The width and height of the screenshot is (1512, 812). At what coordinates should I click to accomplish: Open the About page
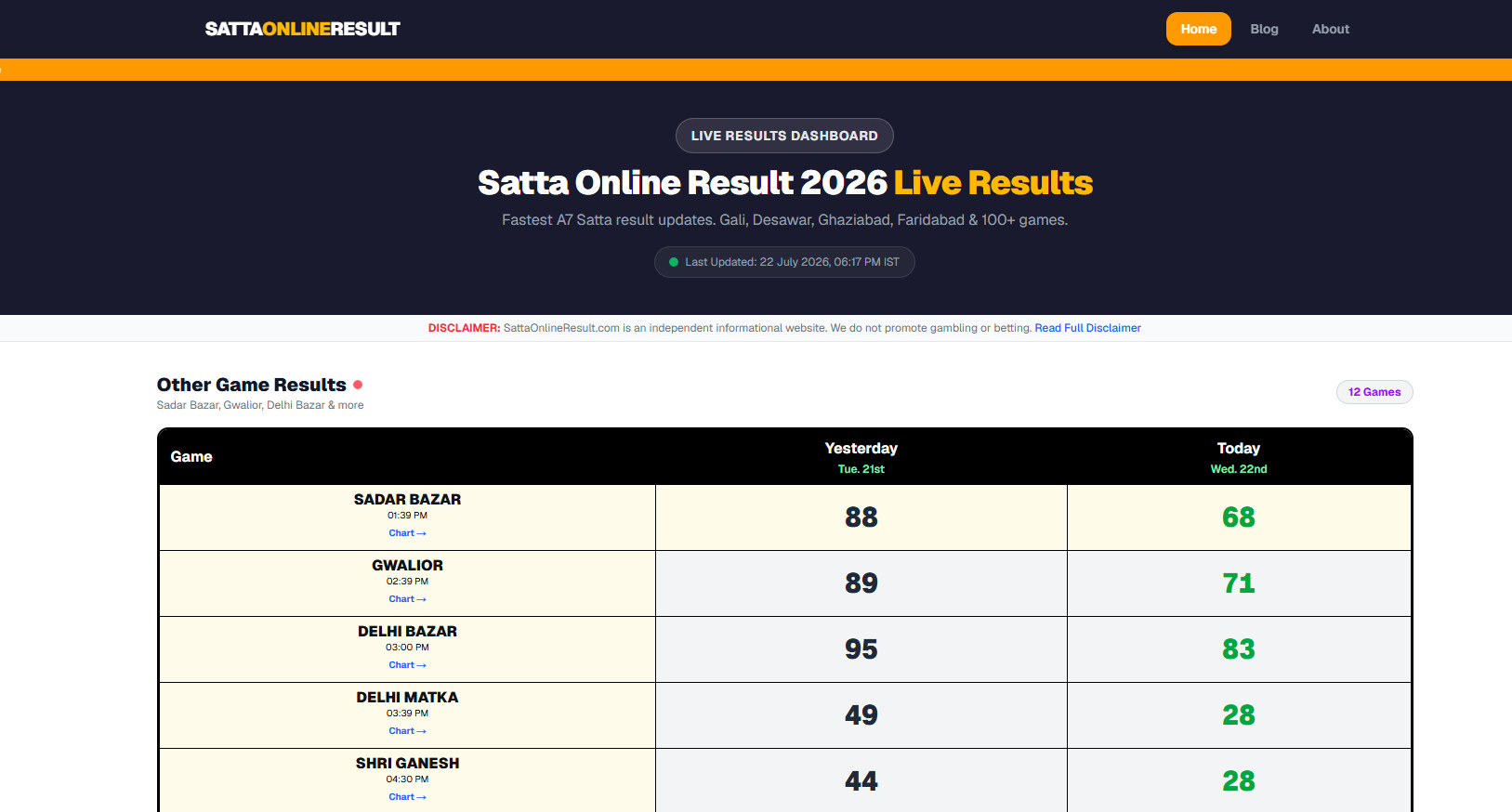[x=1330, y=29]
